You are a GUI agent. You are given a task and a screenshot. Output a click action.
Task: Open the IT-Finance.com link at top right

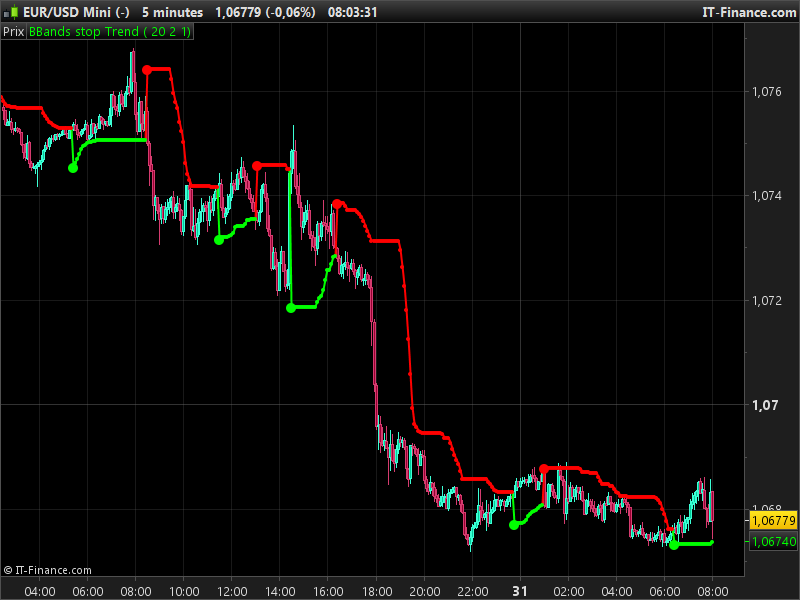pyautogui.click(x=749, y=12)
